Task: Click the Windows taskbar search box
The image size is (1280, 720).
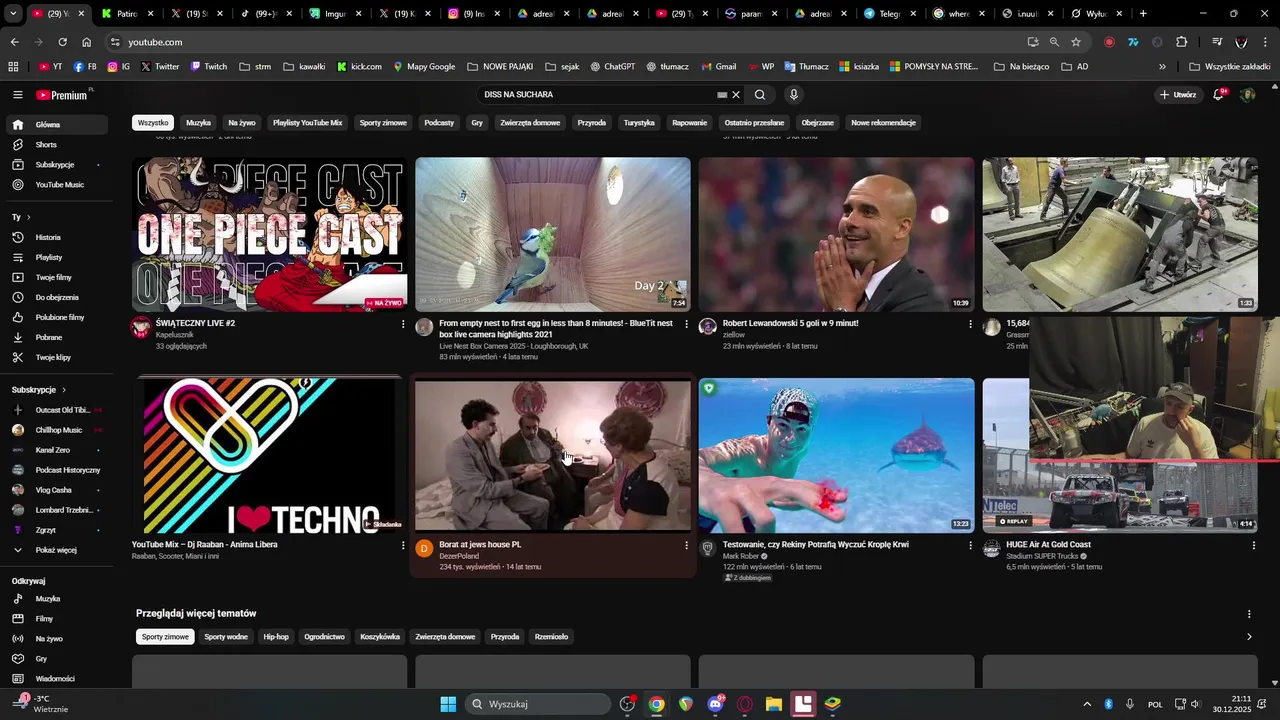Action: coord(538,704)
